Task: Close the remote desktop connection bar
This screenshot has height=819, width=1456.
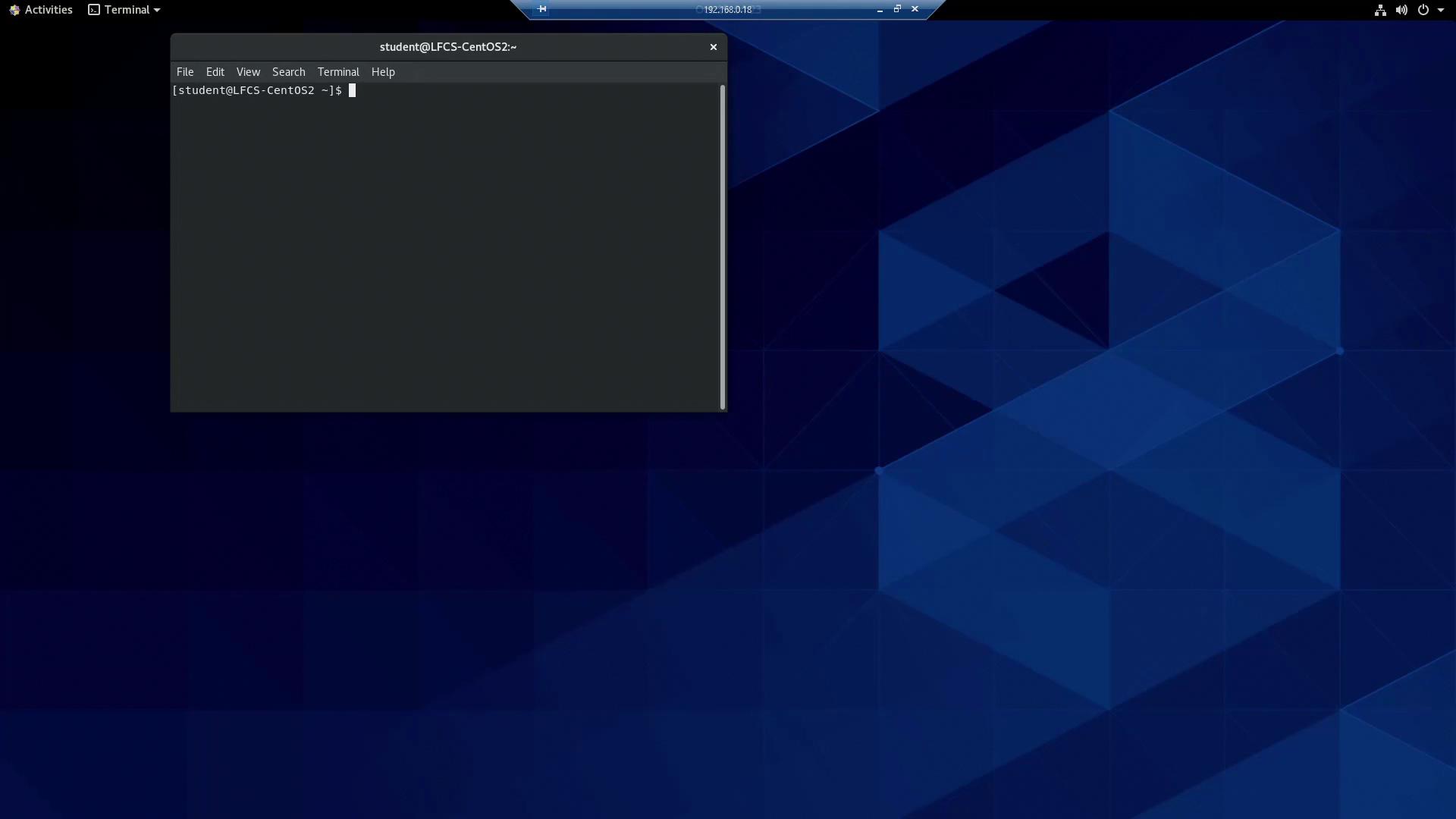Action: 915,9
